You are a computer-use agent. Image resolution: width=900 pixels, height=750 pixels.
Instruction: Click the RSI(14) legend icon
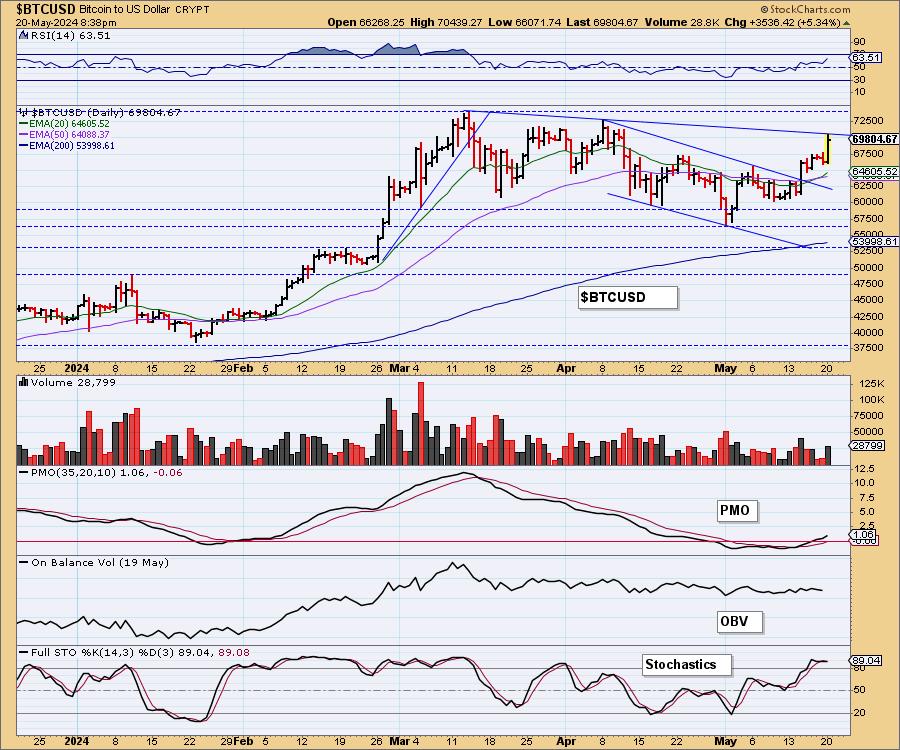tap(24, 36)
